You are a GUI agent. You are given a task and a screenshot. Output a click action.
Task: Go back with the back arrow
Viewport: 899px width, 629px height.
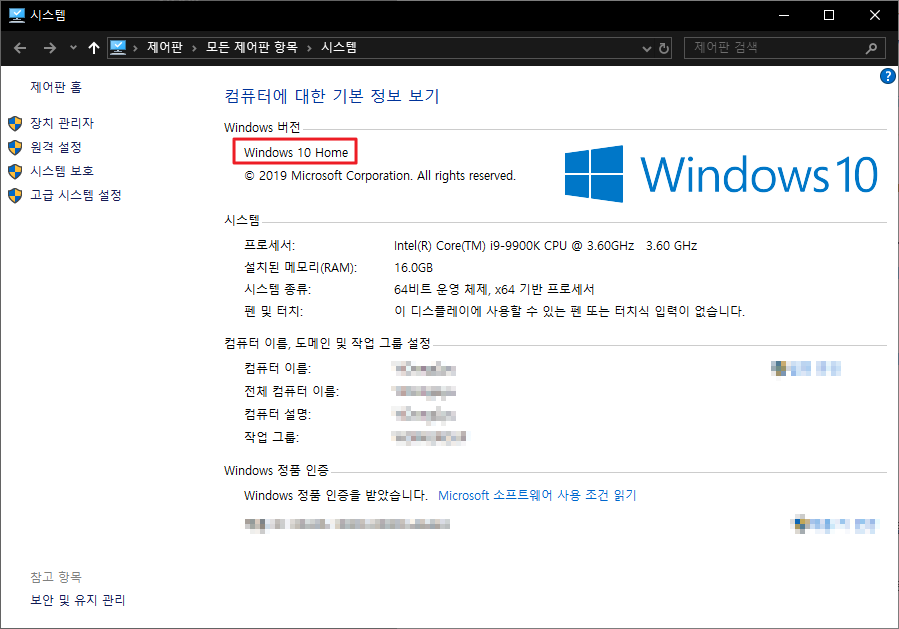coord(20,48)
